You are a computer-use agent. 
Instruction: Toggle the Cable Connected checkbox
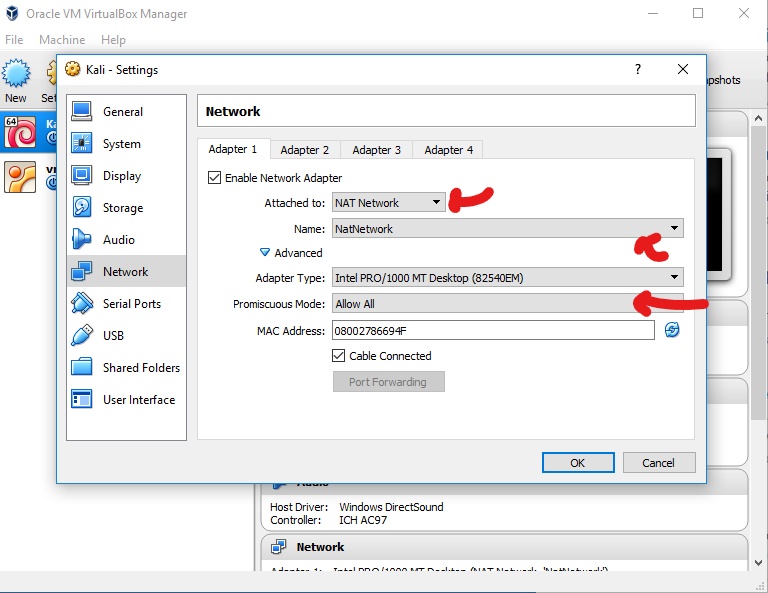[338, 356]
